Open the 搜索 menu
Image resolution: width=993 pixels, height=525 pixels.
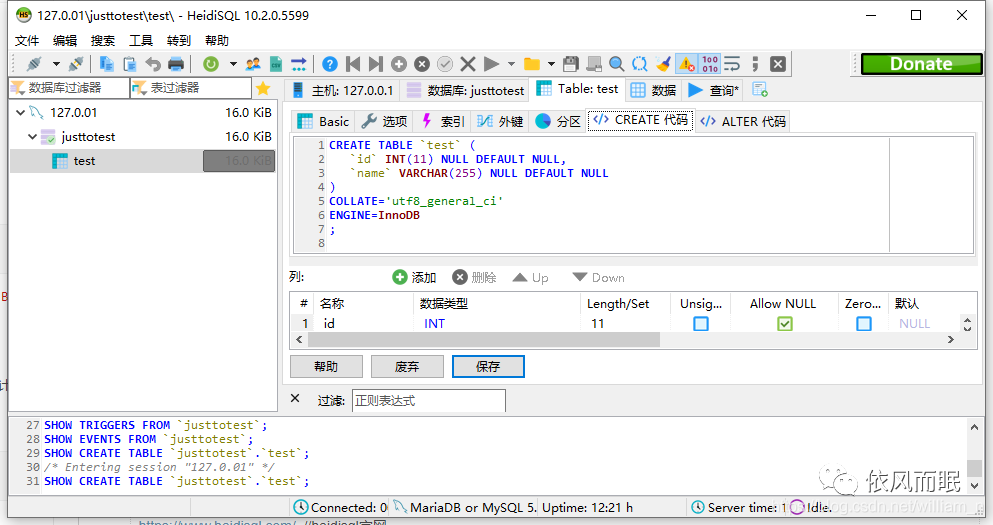coord(103,41)
